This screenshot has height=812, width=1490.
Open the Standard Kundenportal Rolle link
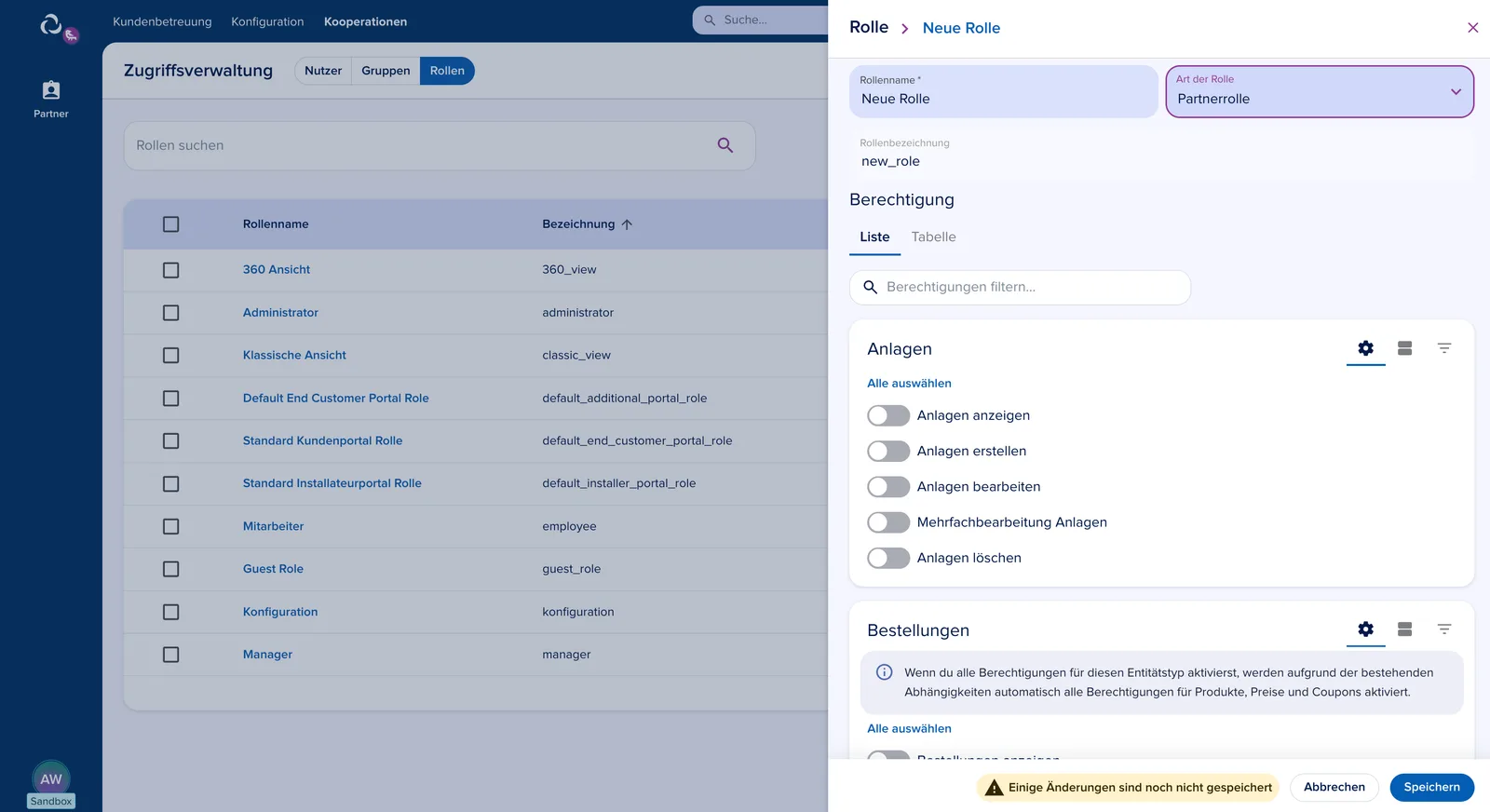coord(322,441)
